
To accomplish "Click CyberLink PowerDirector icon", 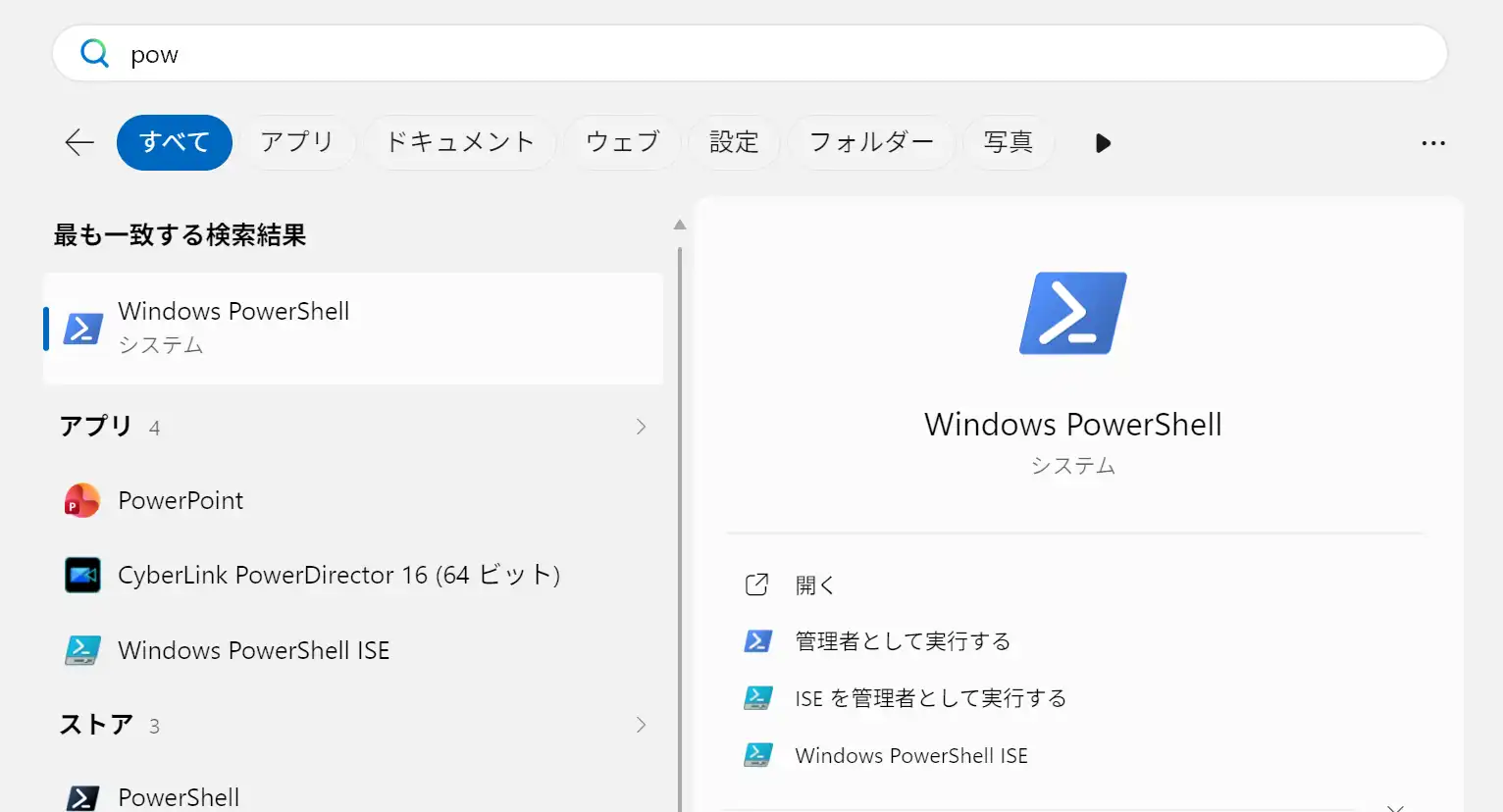I will [x=82, y=575].
